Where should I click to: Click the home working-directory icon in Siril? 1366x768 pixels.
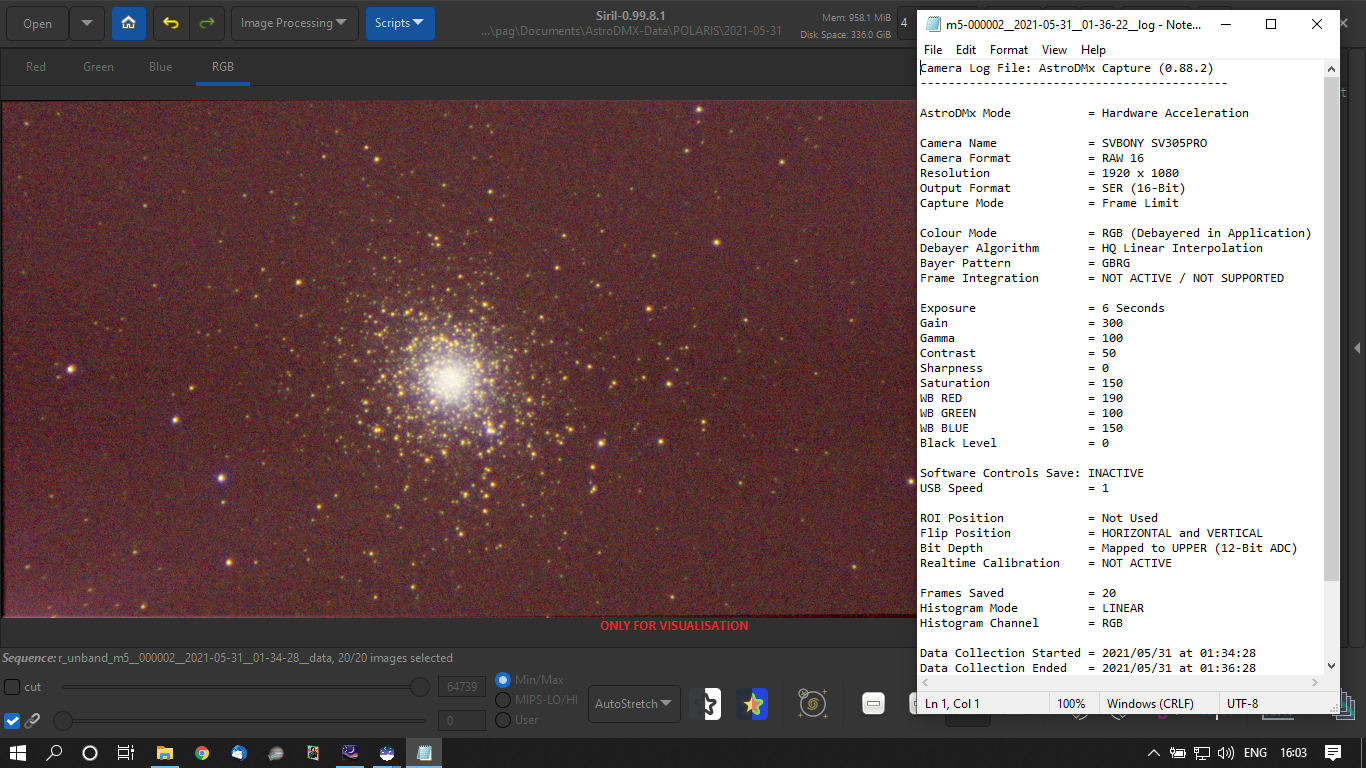pyautogui.click(x=128, y=23)
